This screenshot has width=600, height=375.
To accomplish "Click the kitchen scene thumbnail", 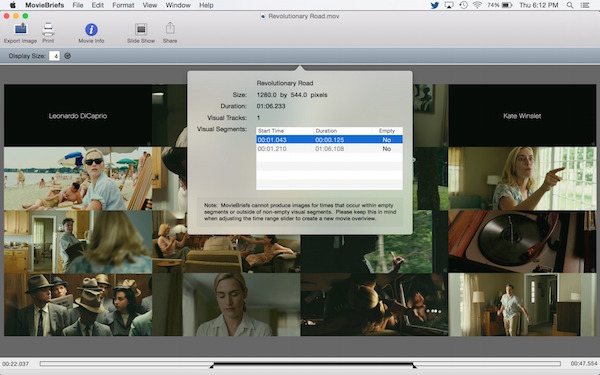I will click(x=78, y=242).
